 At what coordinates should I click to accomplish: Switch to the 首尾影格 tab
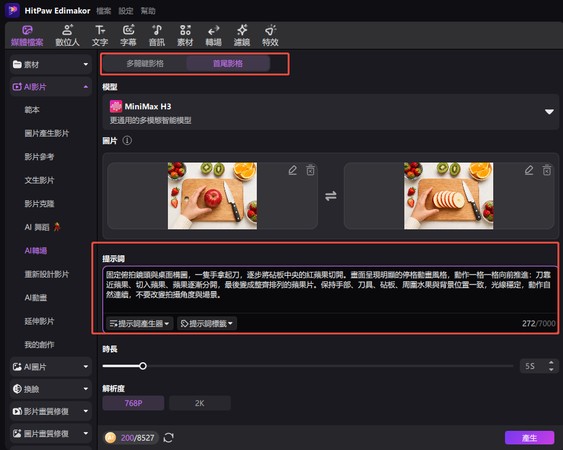pyautogui.click(x=228, y=64)
